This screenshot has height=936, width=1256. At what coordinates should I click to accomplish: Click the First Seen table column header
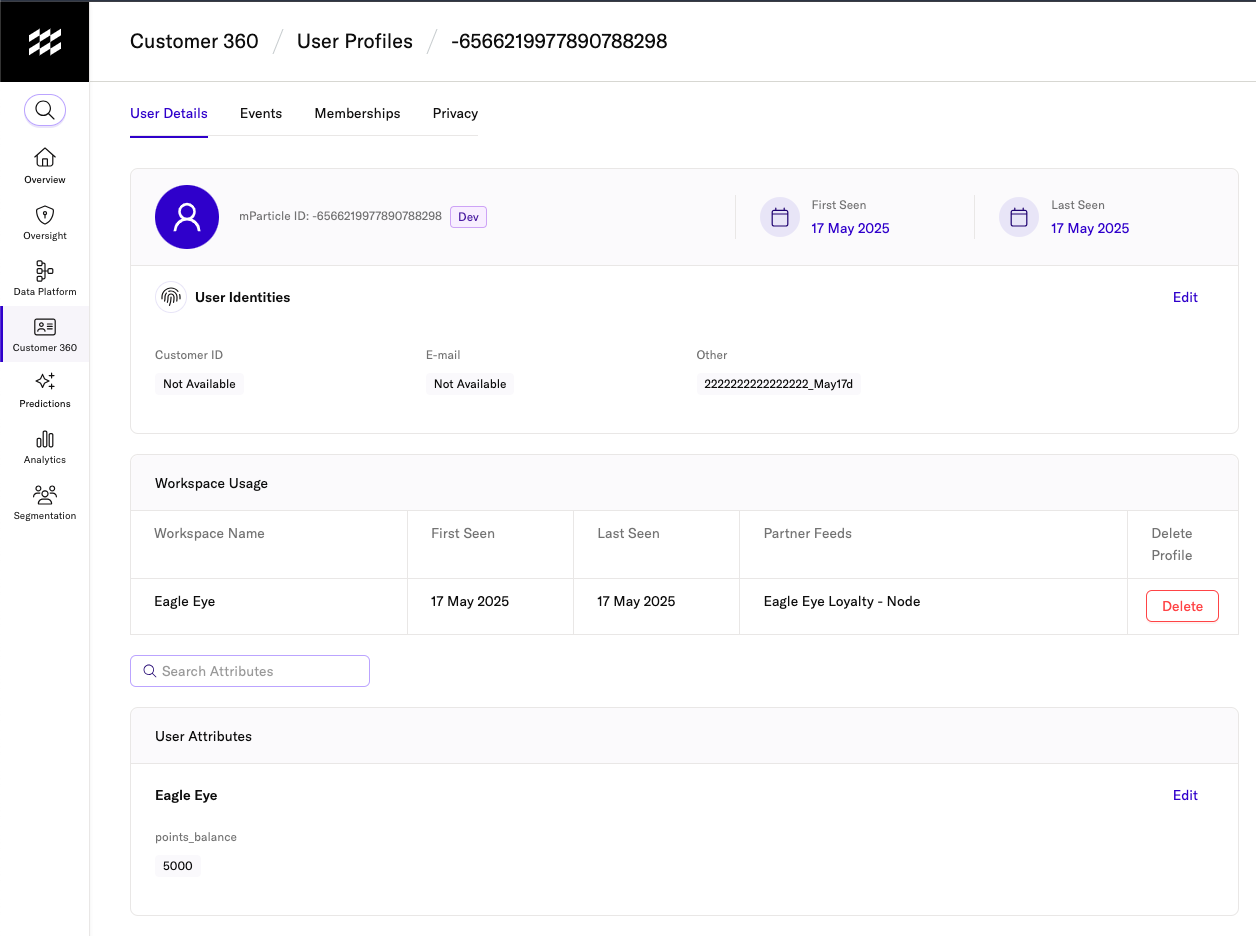(x=462, y=533)
